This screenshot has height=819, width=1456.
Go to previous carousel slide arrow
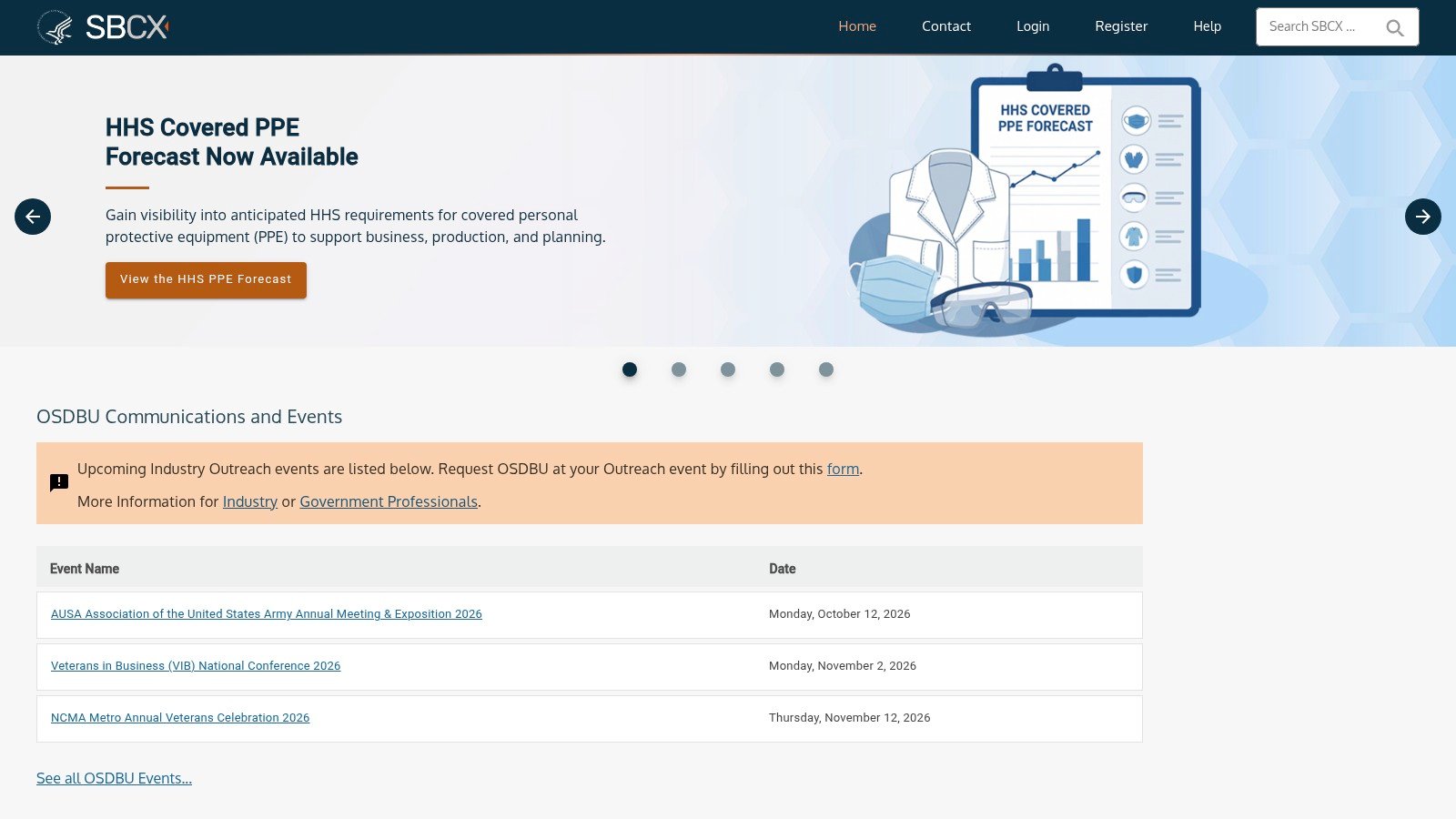[x=33, y=217]
